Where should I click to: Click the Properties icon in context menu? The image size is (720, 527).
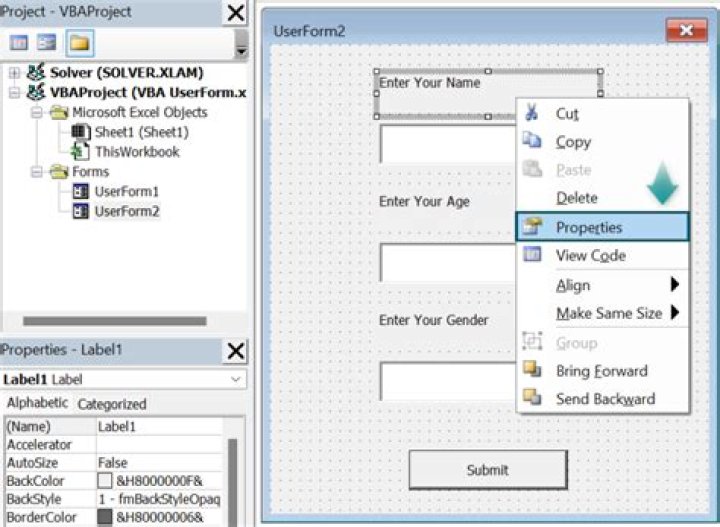[x=532, y=225]
